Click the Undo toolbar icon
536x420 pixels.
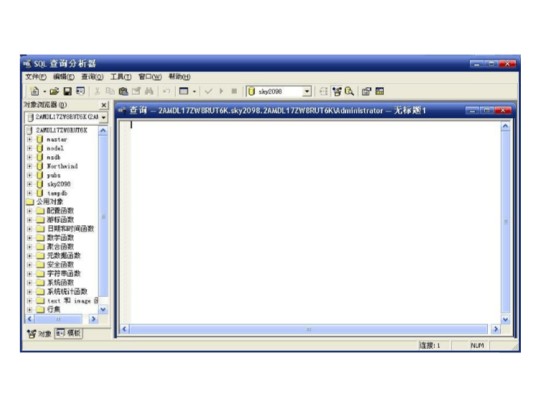166,91
